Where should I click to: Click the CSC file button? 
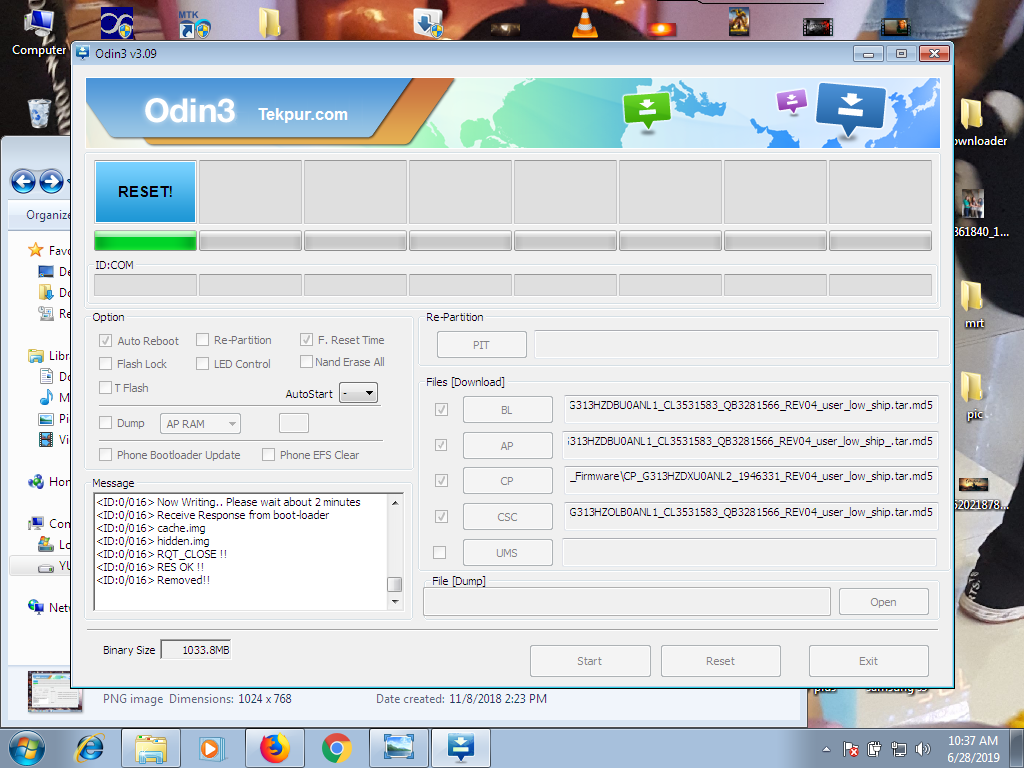click(507, 517)
